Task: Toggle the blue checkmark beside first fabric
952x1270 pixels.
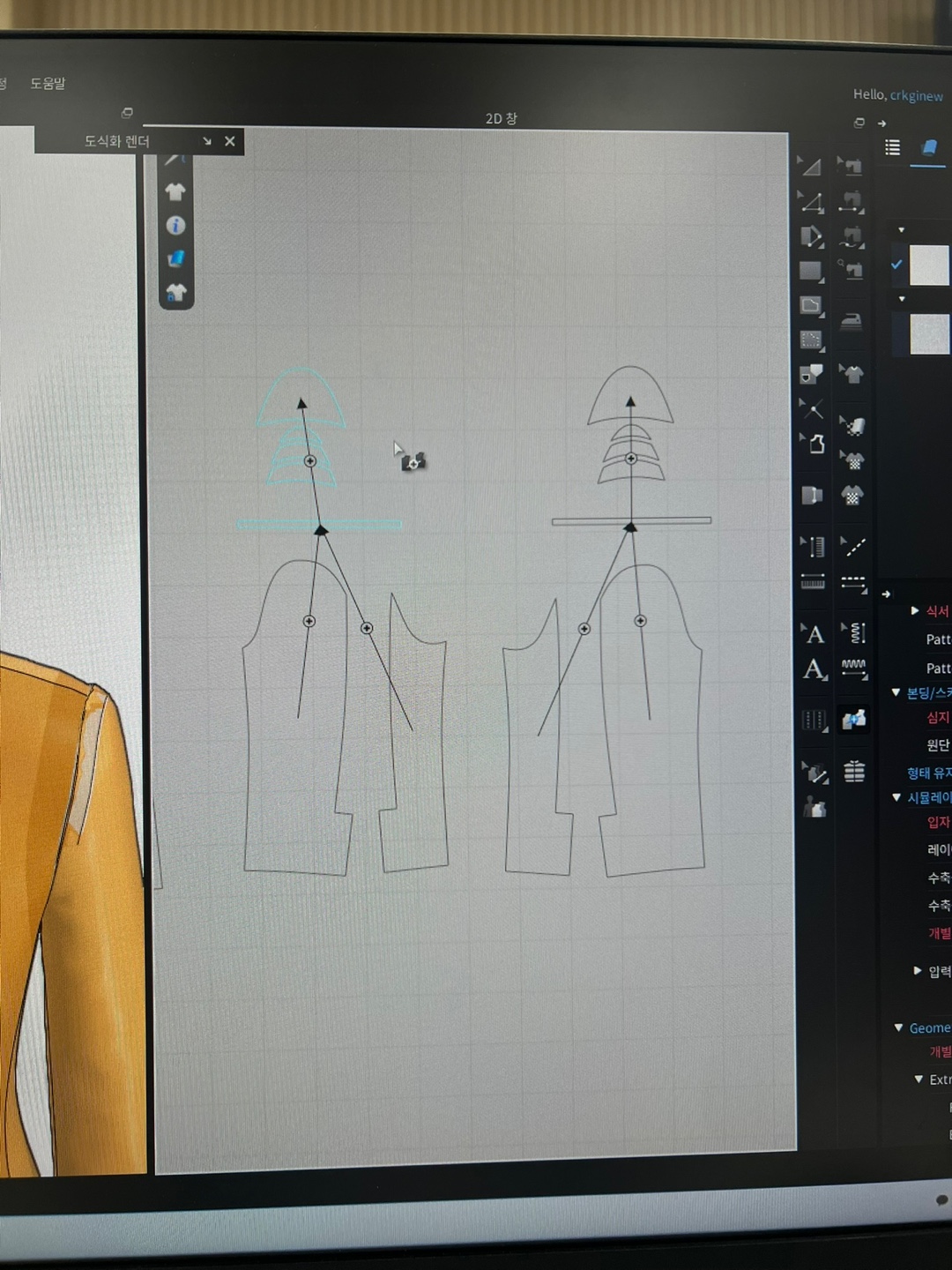Action: (x=896, y=265)
